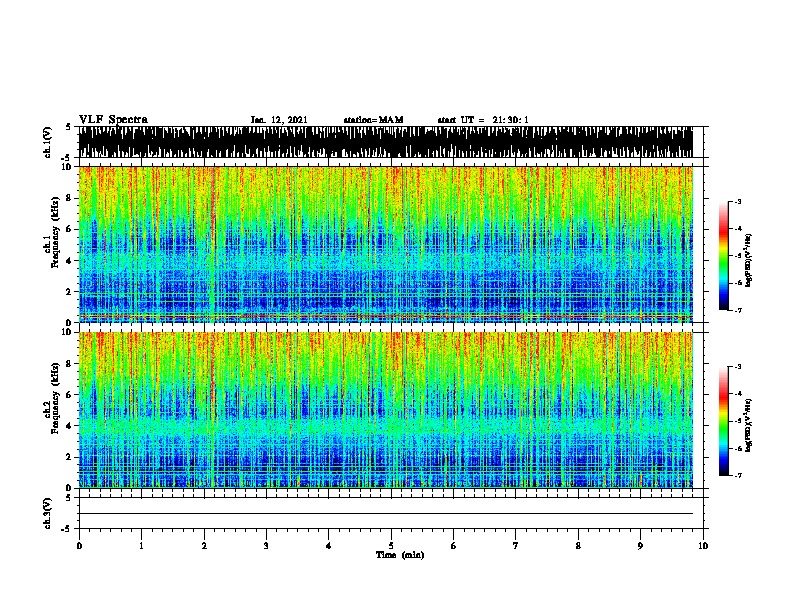792x612 pixels.
Task: Click the "8" kHz tick on ch.1 frequency axis
Action: coord(69,198)
